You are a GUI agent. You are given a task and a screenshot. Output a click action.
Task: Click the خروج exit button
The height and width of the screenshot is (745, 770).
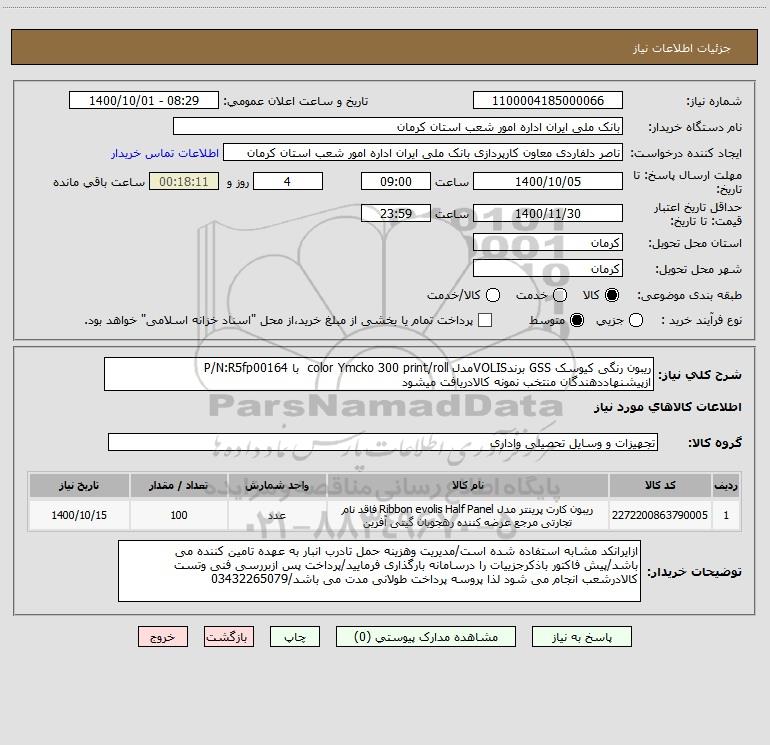coord(163,637)
